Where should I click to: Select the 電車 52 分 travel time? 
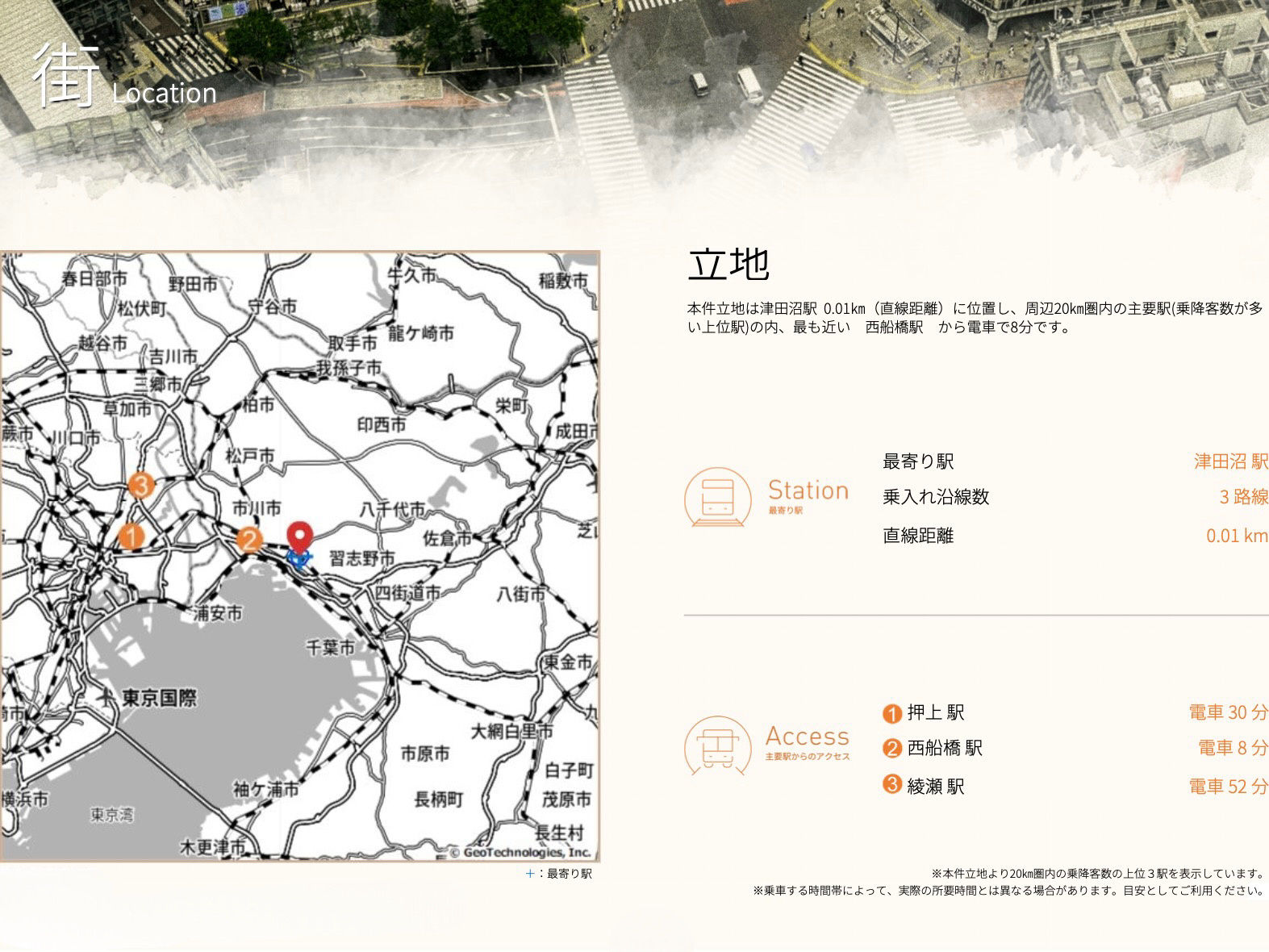point(1227,786)
